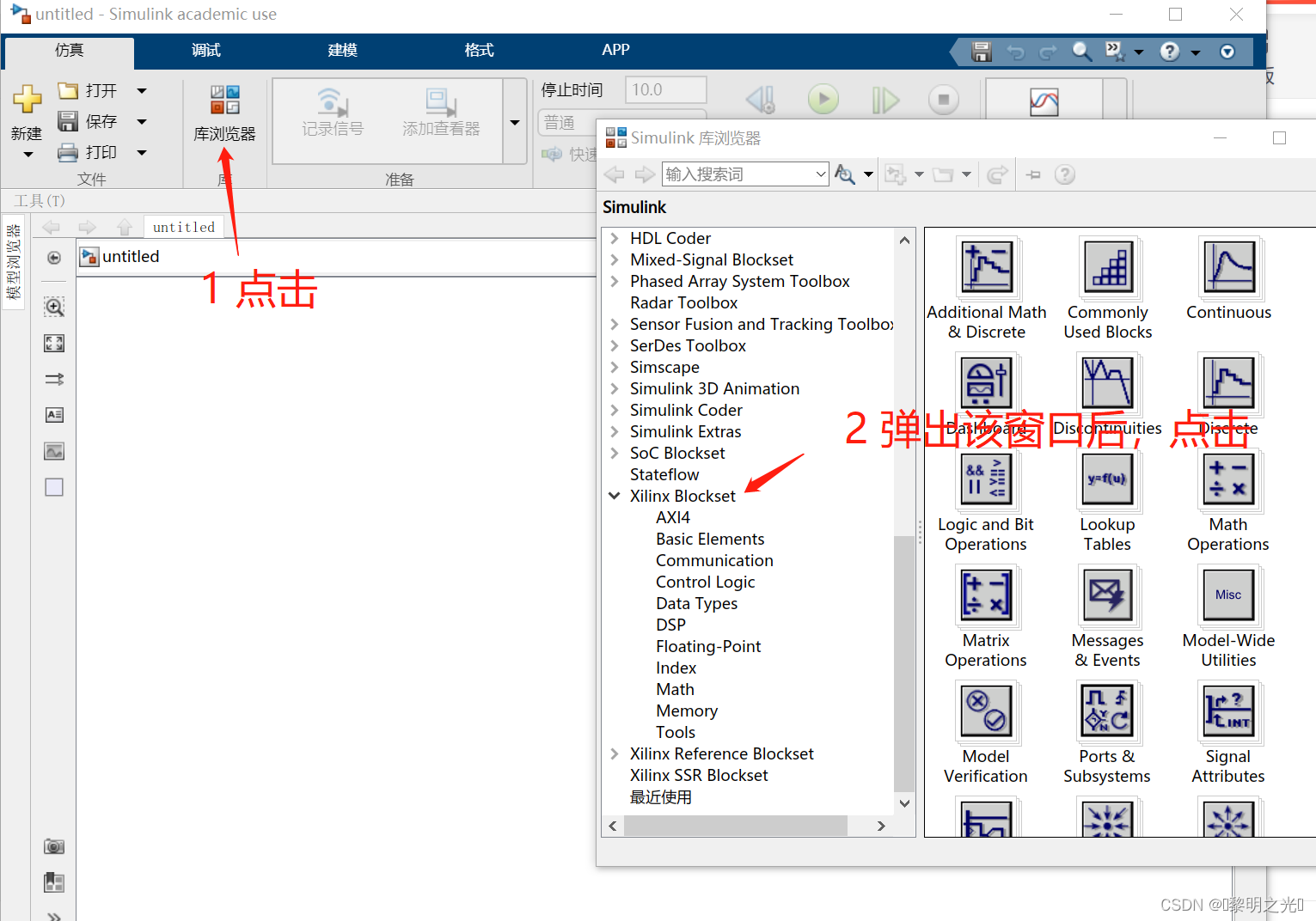The height and width of the screenshot is (921, 1316).
Task: Click the untitled model tab
Action: click(x=184, y=227)
